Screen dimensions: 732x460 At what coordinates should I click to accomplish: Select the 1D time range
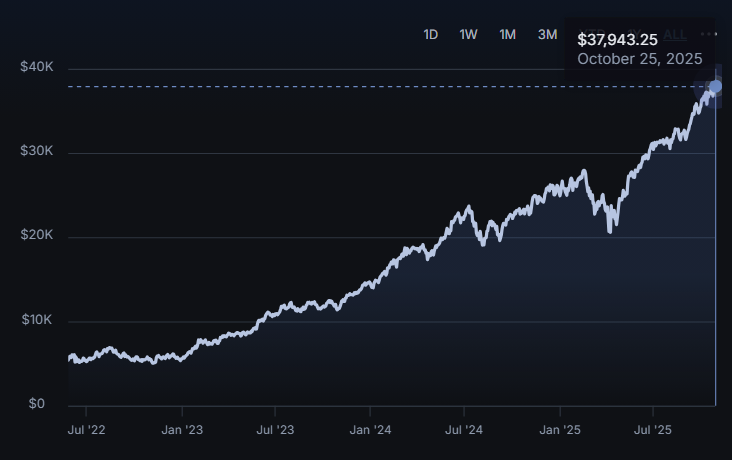click(x=430, y=35)
